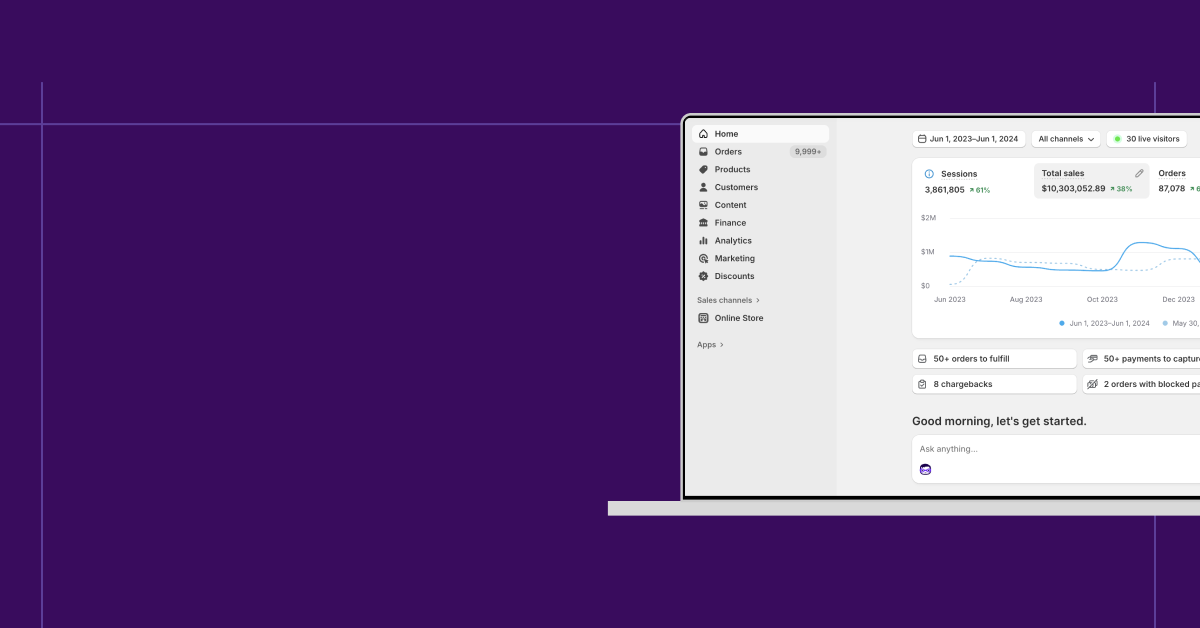Click the inbox icon on orders to fulfill

click(x=922, y=359)
